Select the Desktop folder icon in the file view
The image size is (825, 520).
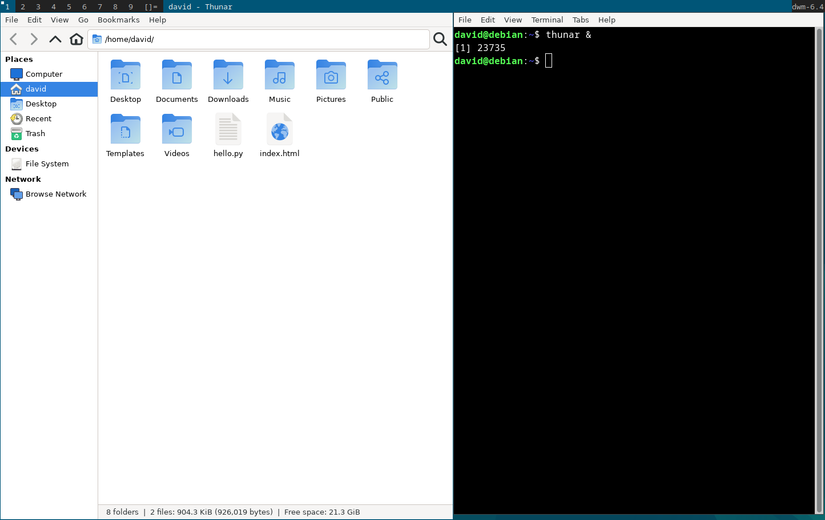125,75
